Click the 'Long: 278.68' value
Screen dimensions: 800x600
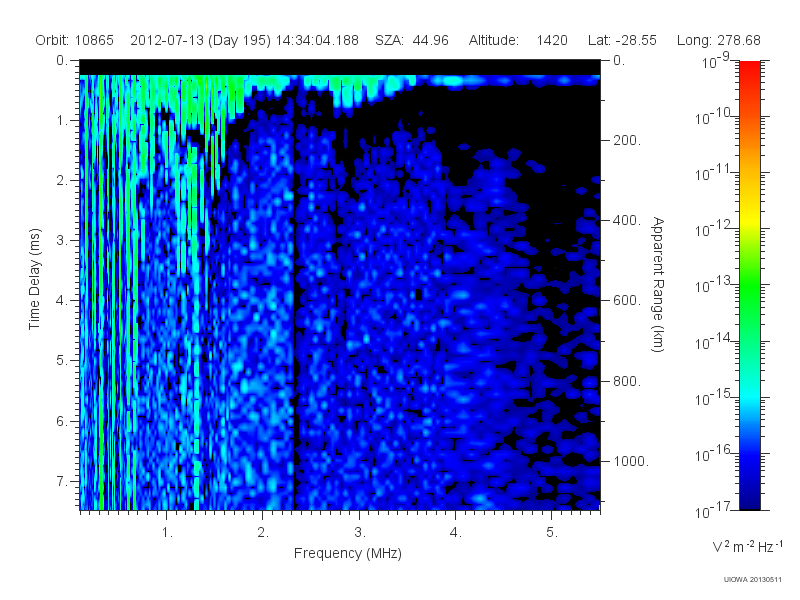coord(718,40)
